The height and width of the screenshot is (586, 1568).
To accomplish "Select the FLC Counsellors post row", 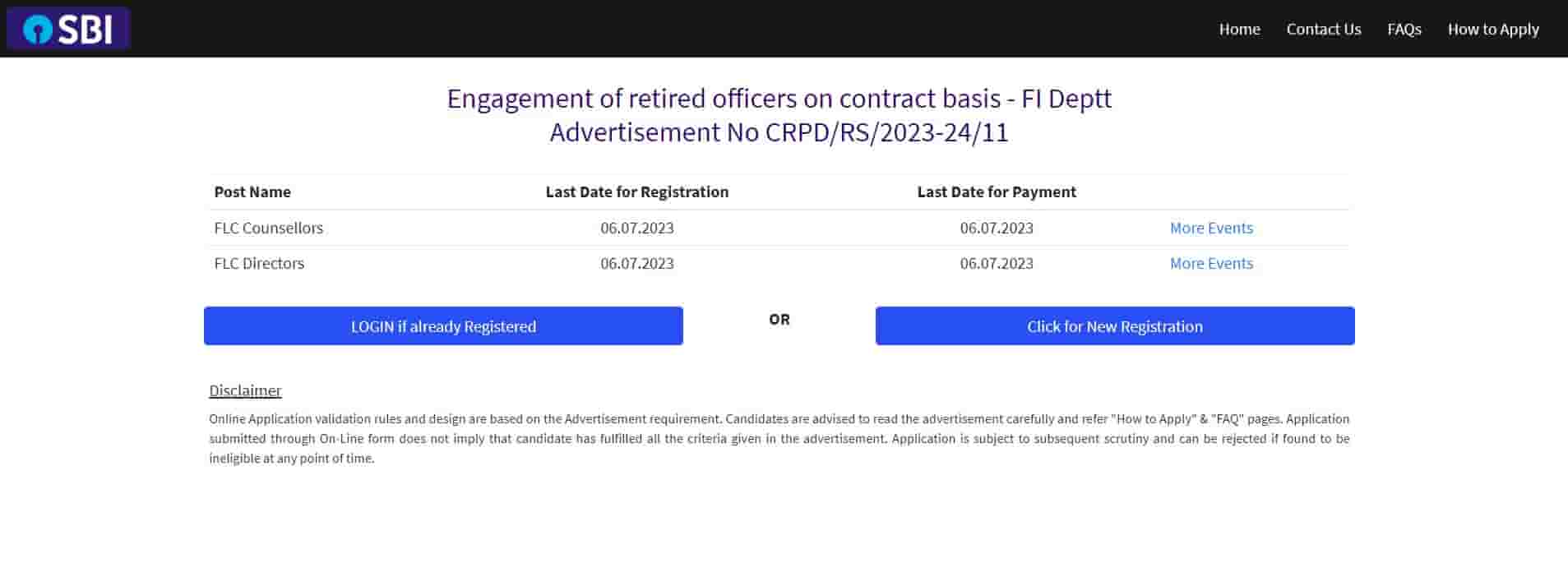I will [x=268, y=228].
